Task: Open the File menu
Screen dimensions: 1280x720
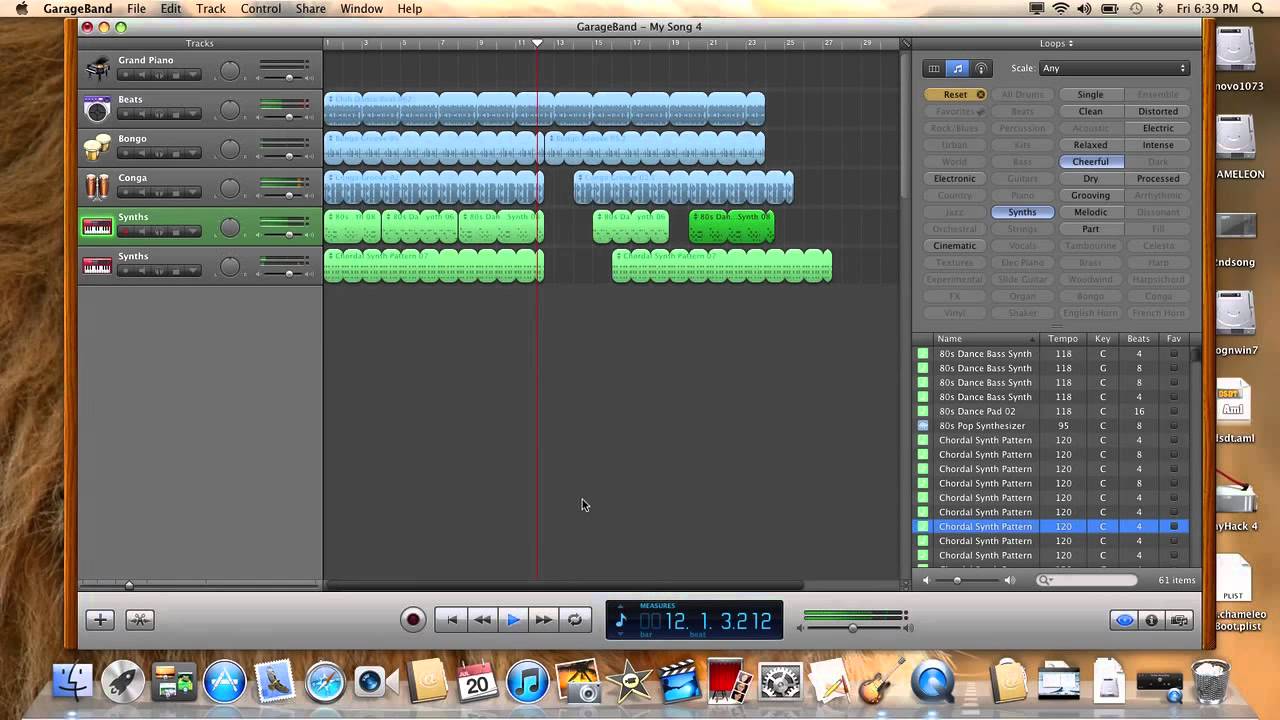Action: click(x=136, y=8)
